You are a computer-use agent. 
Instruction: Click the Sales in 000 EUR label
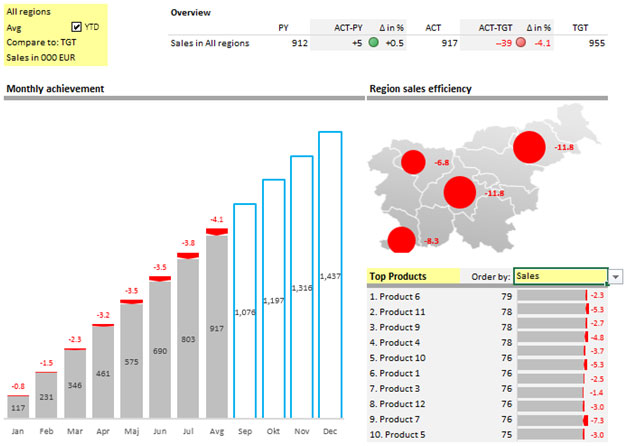(x=41, y=58)
